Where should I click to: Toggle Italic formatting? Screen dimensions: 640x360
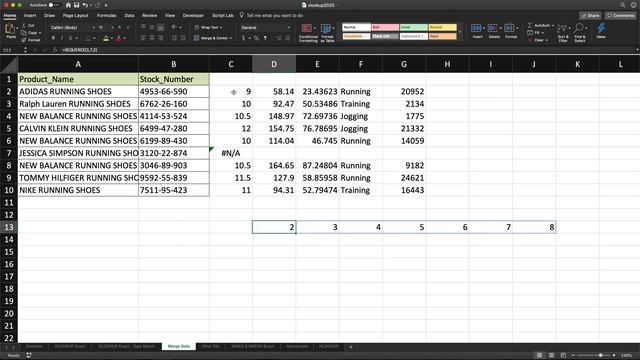coord(62,38)
